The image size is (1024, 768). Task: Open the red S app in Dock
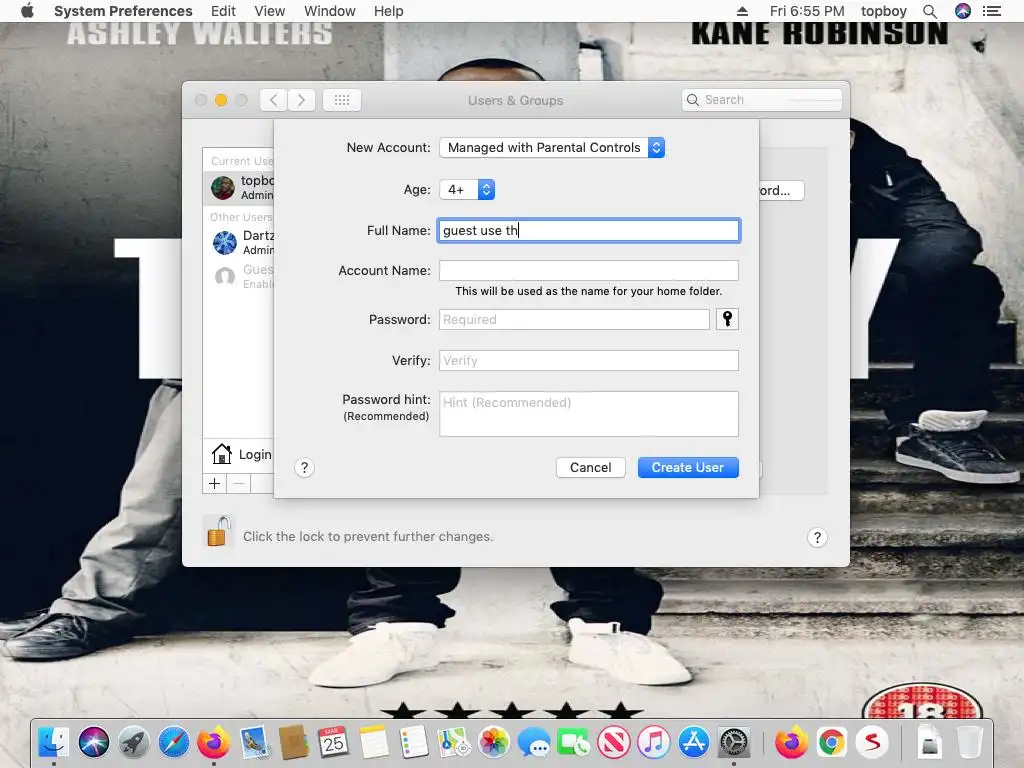tap(872, 743)
